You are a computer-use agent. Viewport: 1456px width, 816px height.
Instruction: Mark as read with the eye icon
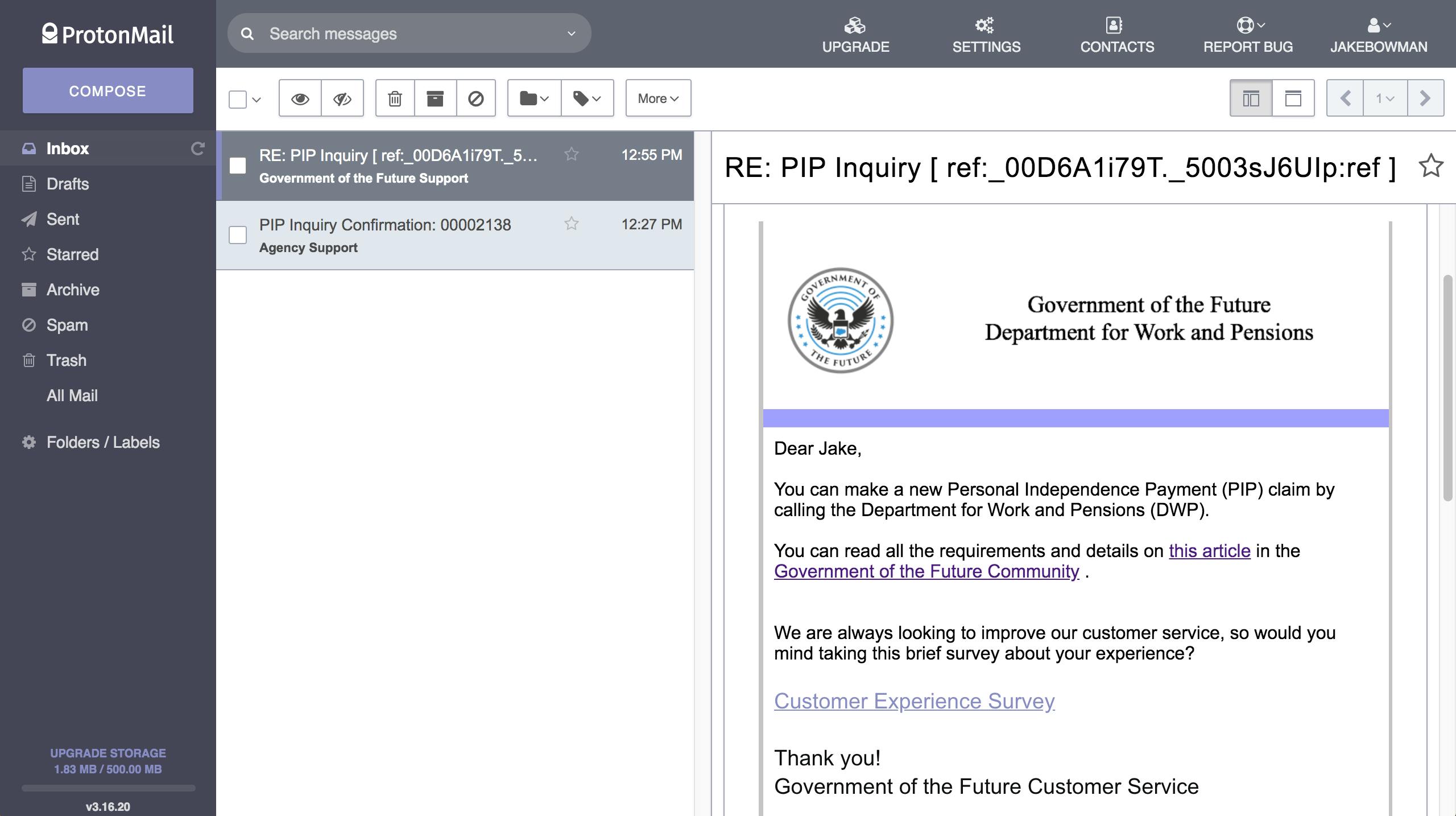click(x=300, y=98)
